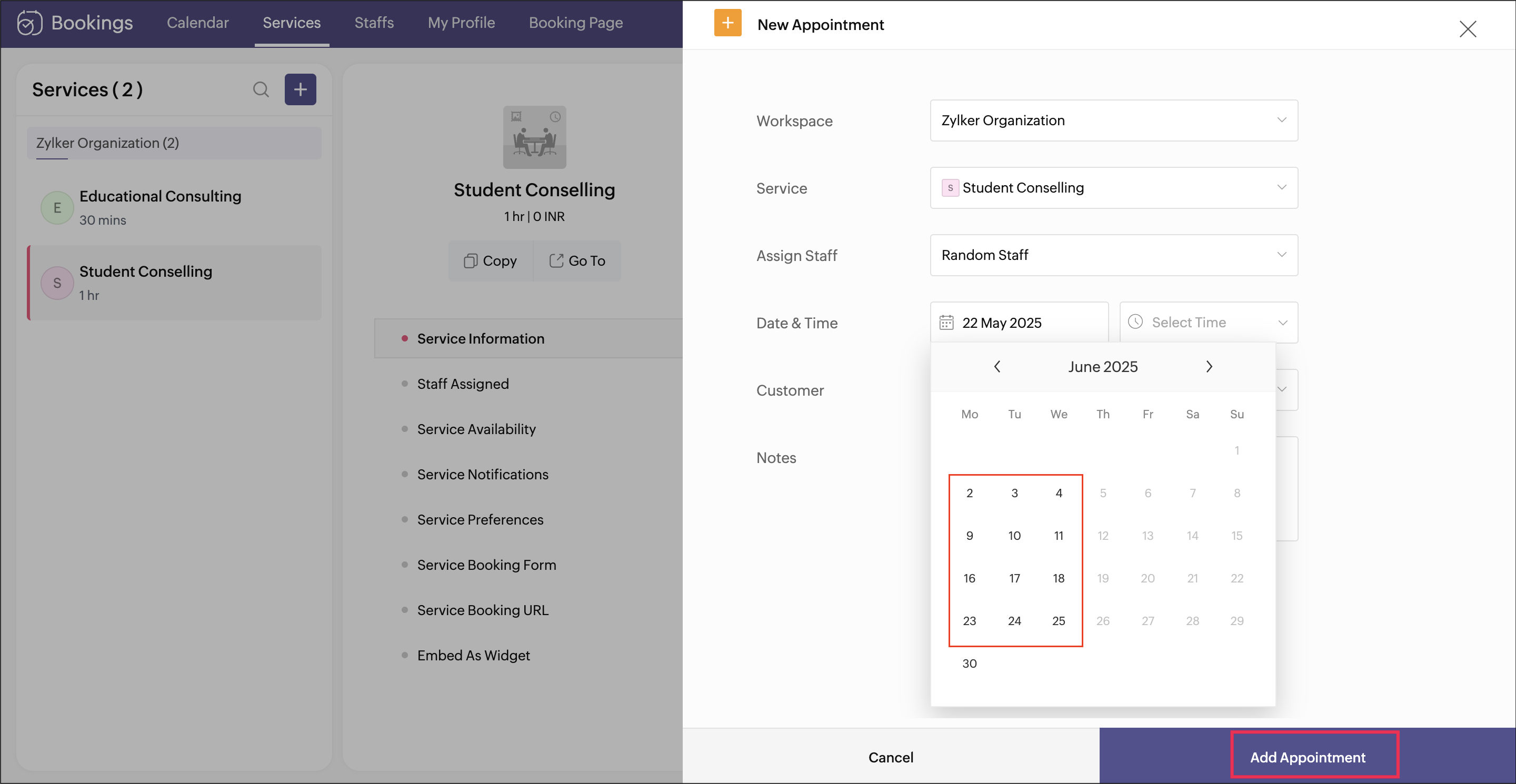The height and width of the screenshot is (784, 1516).
Task: Click the June 2025 month header
Action: click(x=1103, y=367)
